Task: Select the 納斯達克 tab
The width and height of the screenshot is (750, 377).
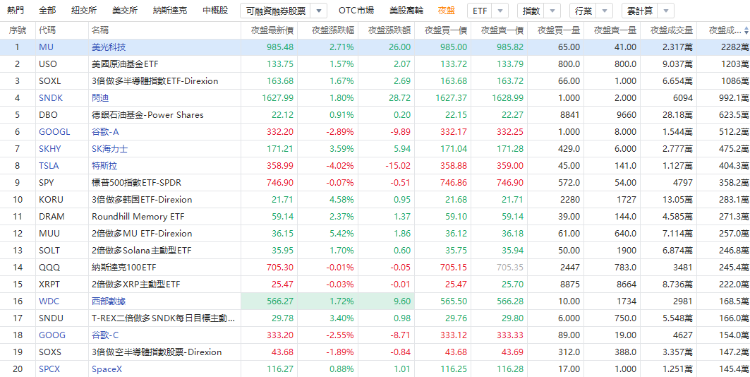Action: (170, 11)
